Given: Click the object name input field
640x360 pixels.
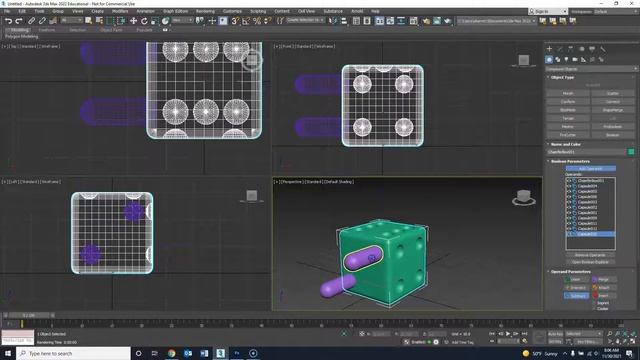Looking at the screenshot, I should click(586, 152).
